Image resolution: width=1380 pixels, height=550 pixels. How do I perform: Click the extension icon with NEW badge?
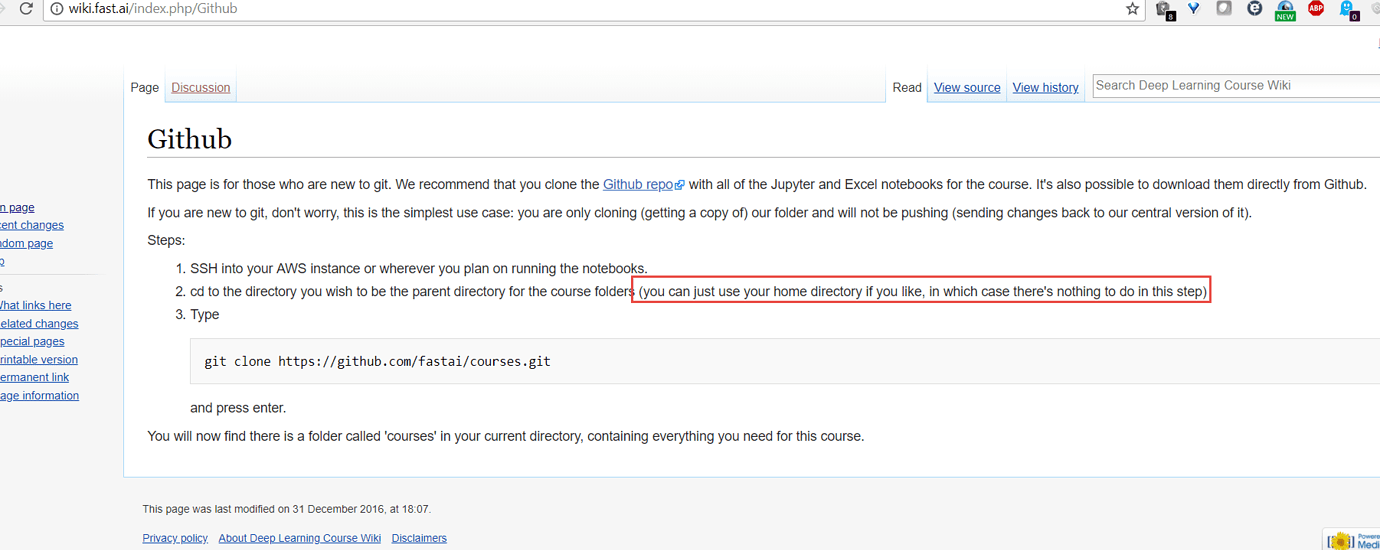(1285, 9)
